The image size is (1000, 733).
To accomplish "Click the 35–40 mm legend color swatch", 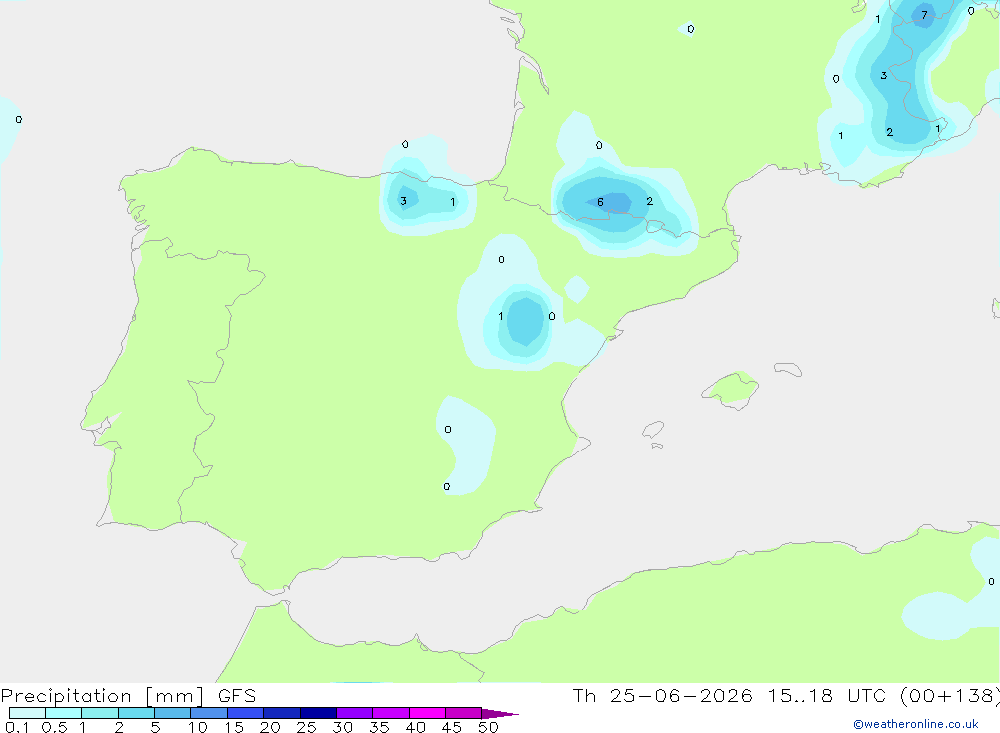I will coord(390,713).
